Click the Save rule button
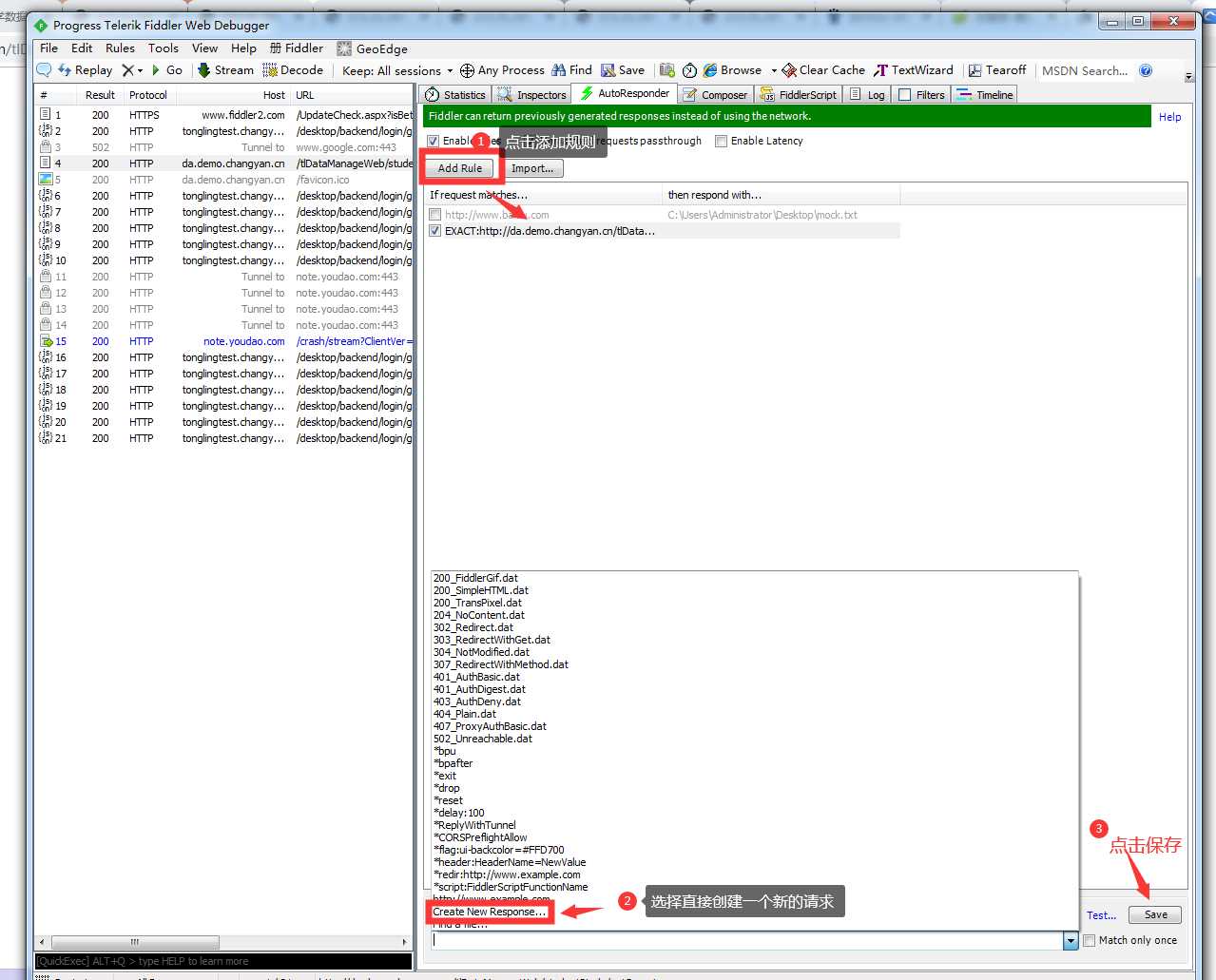 pyautogui.click(x=1155, y=914)
